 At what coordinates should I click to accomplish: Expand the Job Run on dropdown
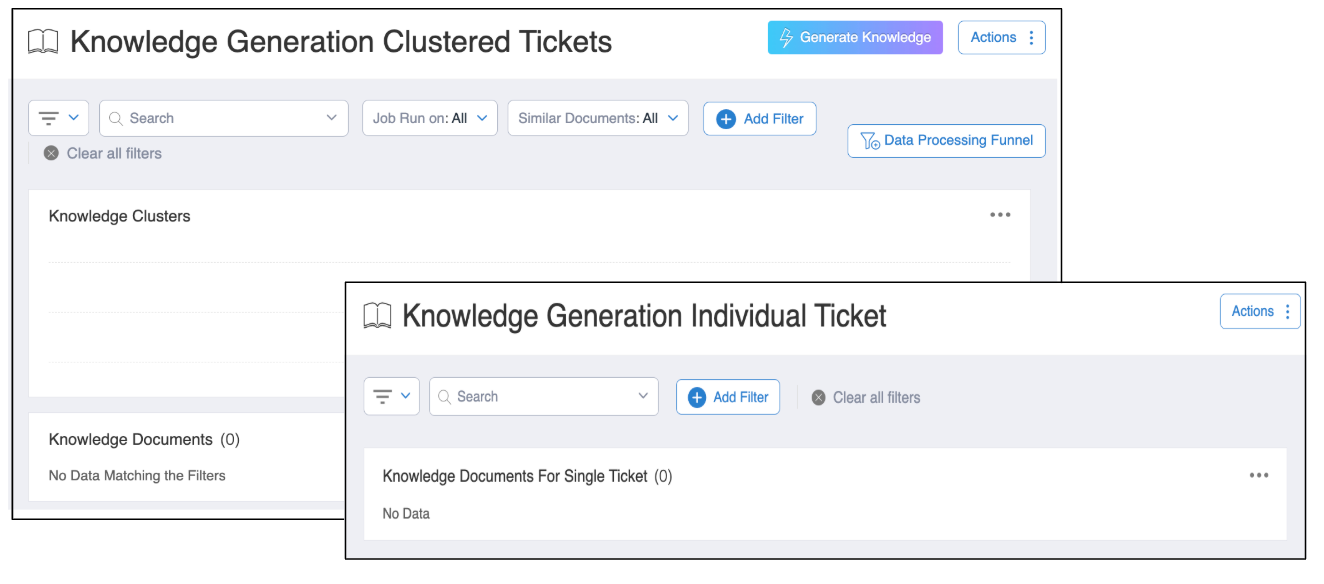(x=429, y=118)
